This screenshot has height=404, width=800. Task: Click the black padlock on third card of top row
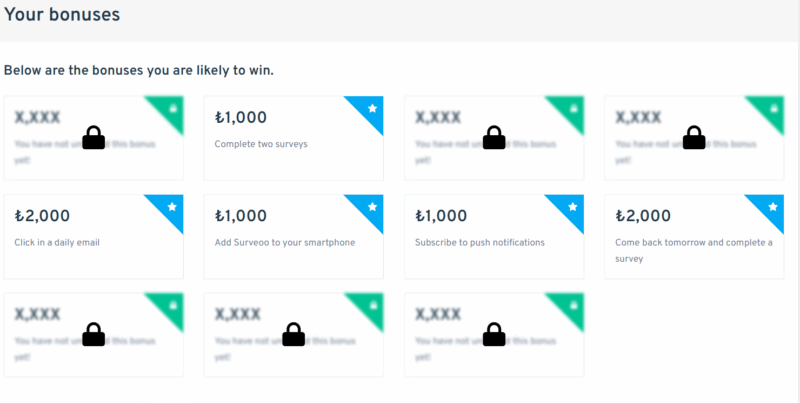pyautogui.click(x=494, y=138)
